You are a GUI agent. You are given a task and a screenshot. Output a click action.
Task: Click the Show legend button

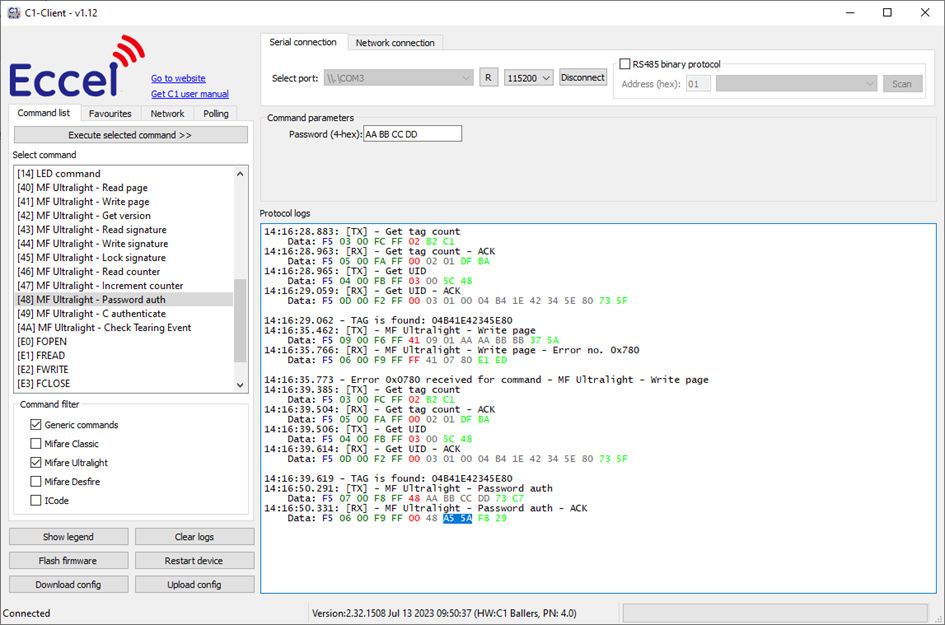pos(68,536)
